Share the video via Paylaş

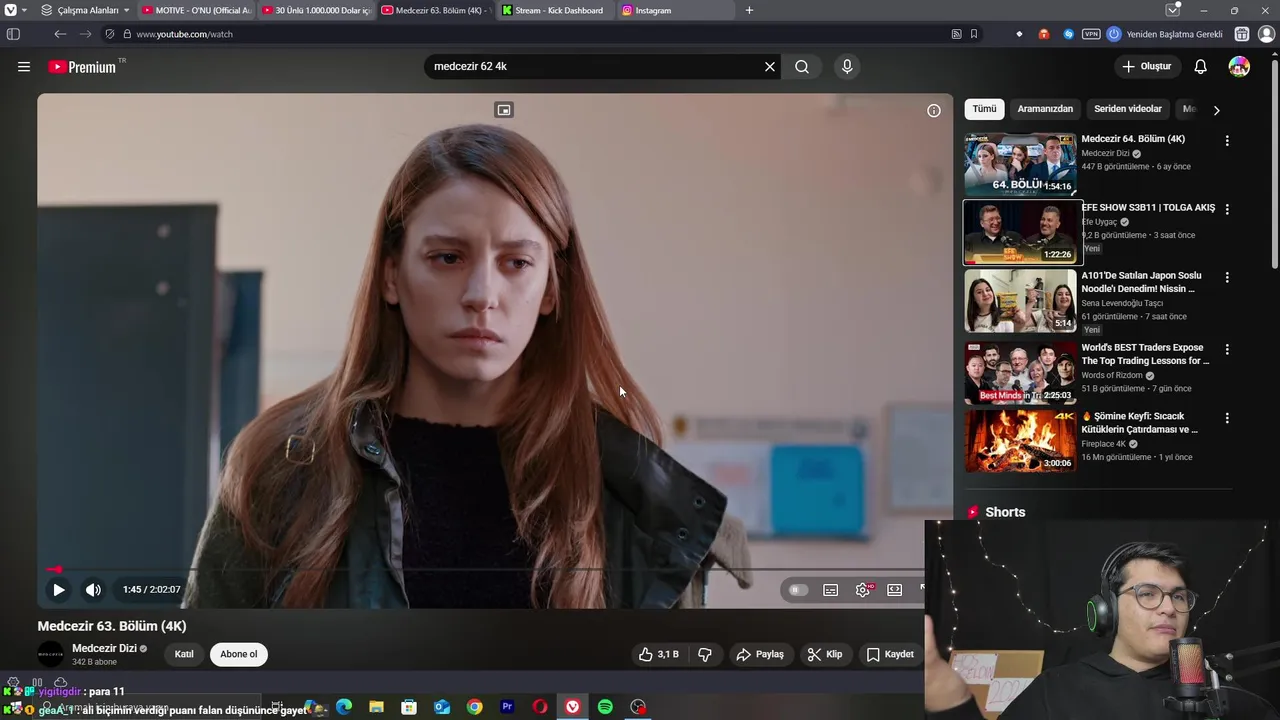(x=760, y=654)
